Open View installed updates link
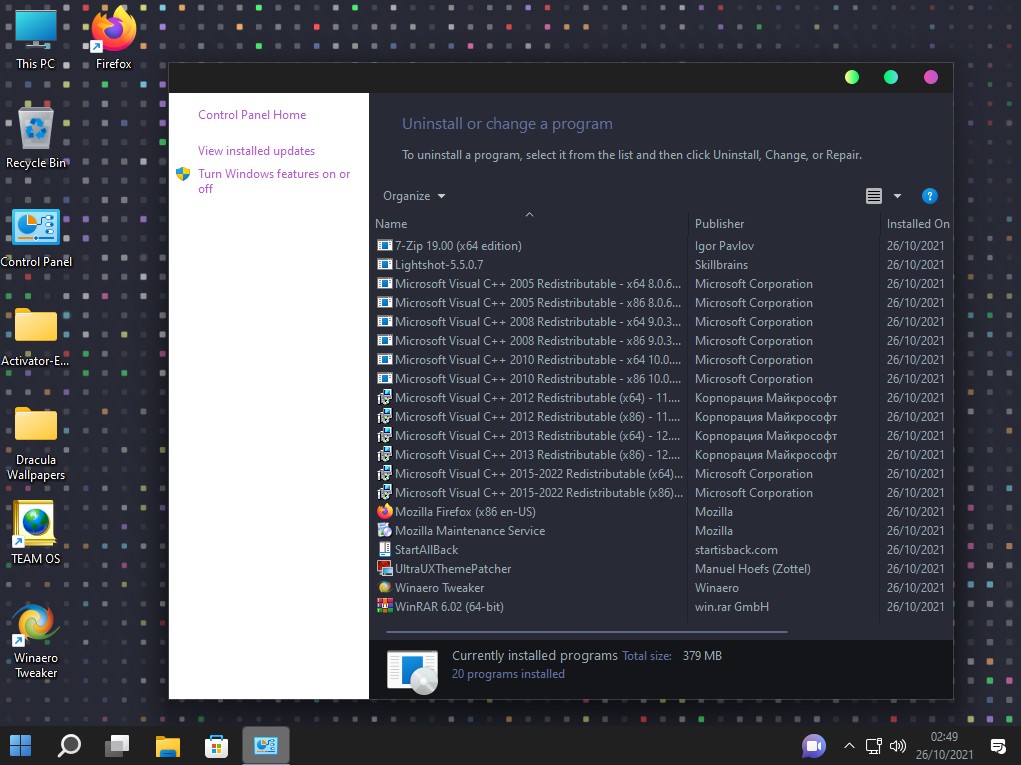This screenshot has height=765, width=1021. (x=257, y=150)
